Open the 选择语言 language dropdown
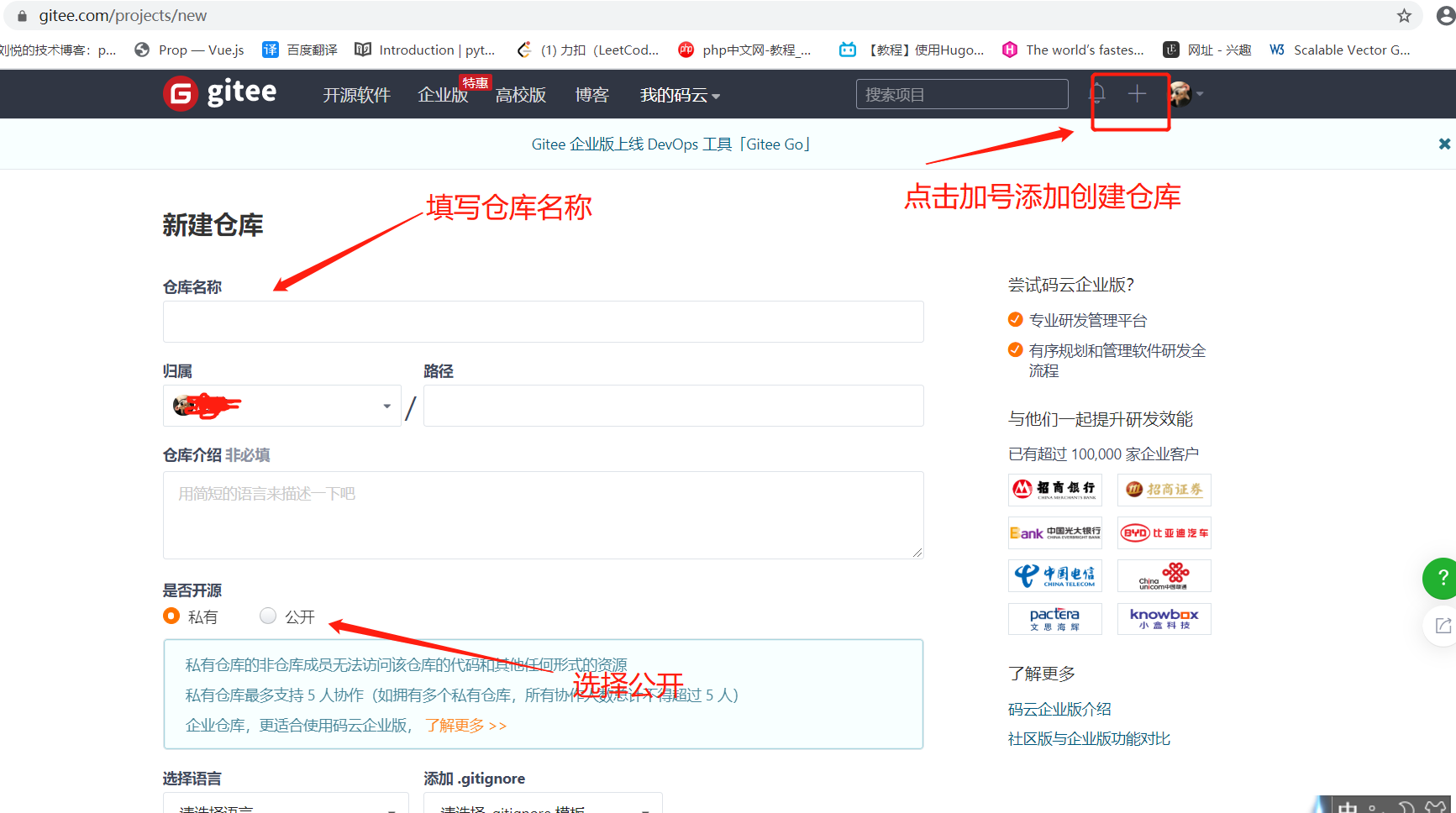 click(x=286, y=806)
